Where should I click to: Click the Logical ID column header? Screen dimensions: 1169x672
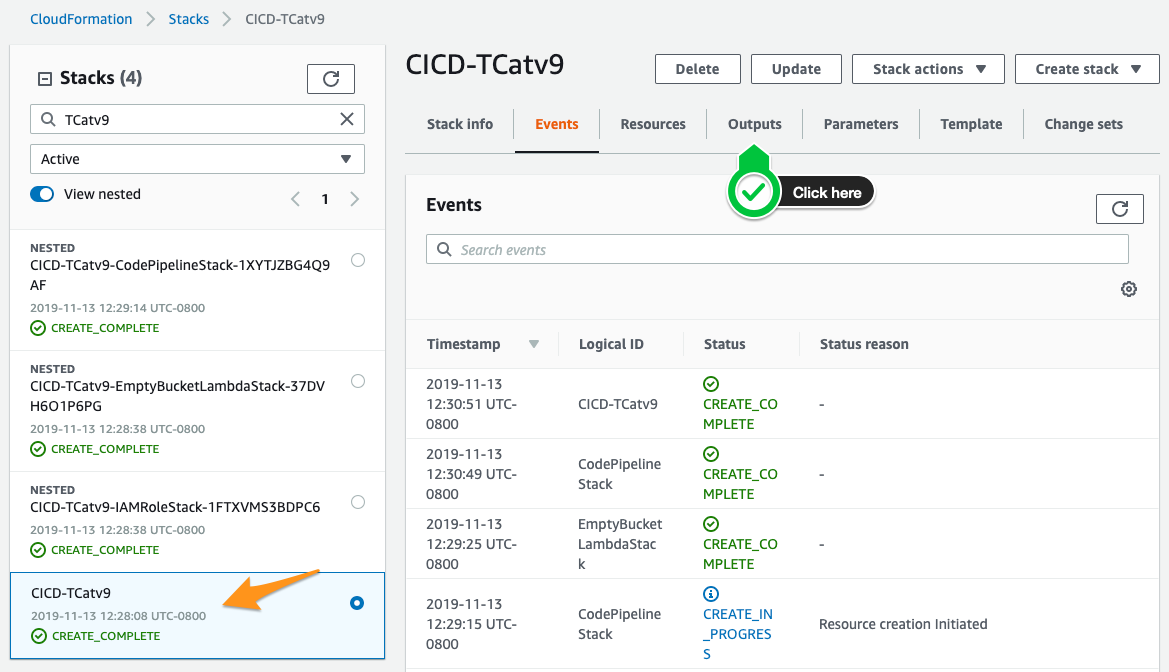(611, 344)
